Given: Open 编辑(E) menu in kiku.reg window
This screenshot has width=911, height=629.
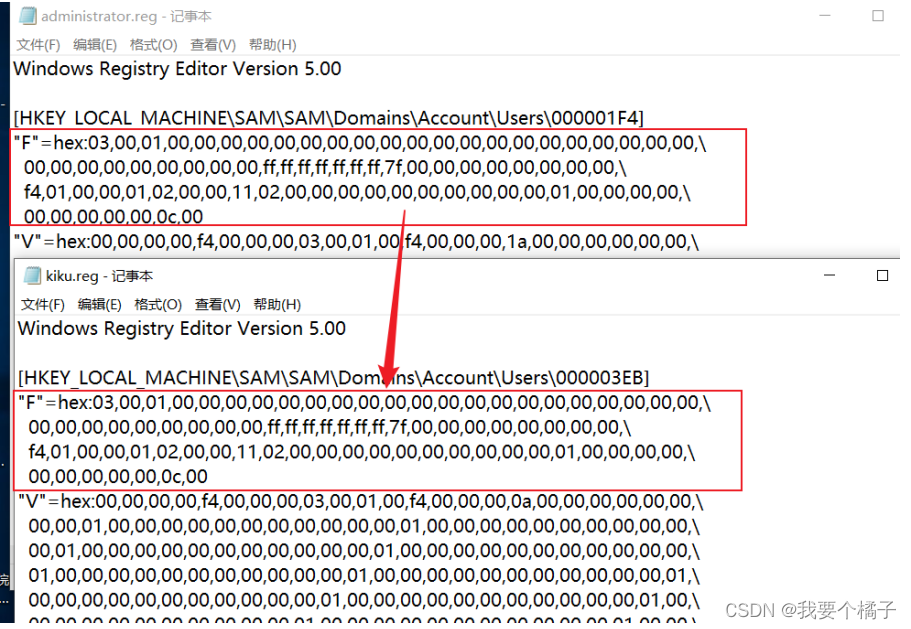Looking at the screenshot, I should click(x=99, y=304).
